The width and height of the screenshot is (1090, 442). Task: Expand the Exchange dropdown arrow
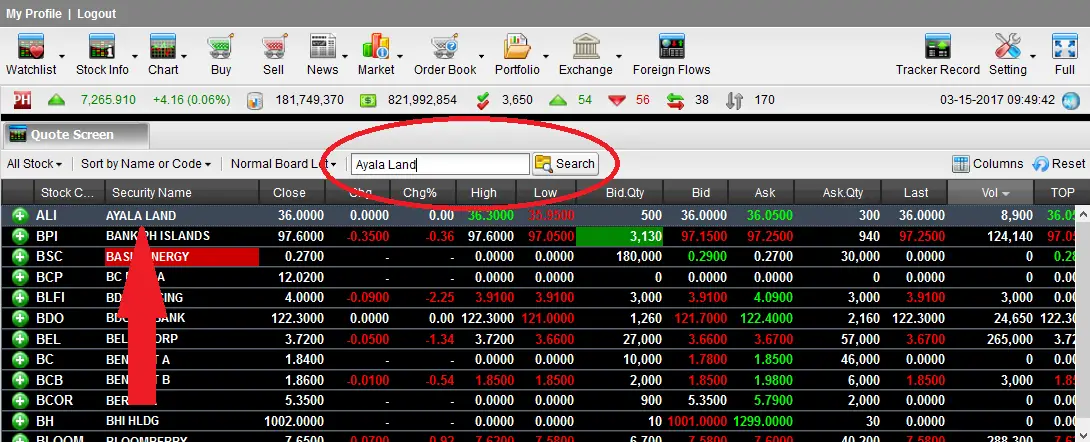[x=618, y=56]
